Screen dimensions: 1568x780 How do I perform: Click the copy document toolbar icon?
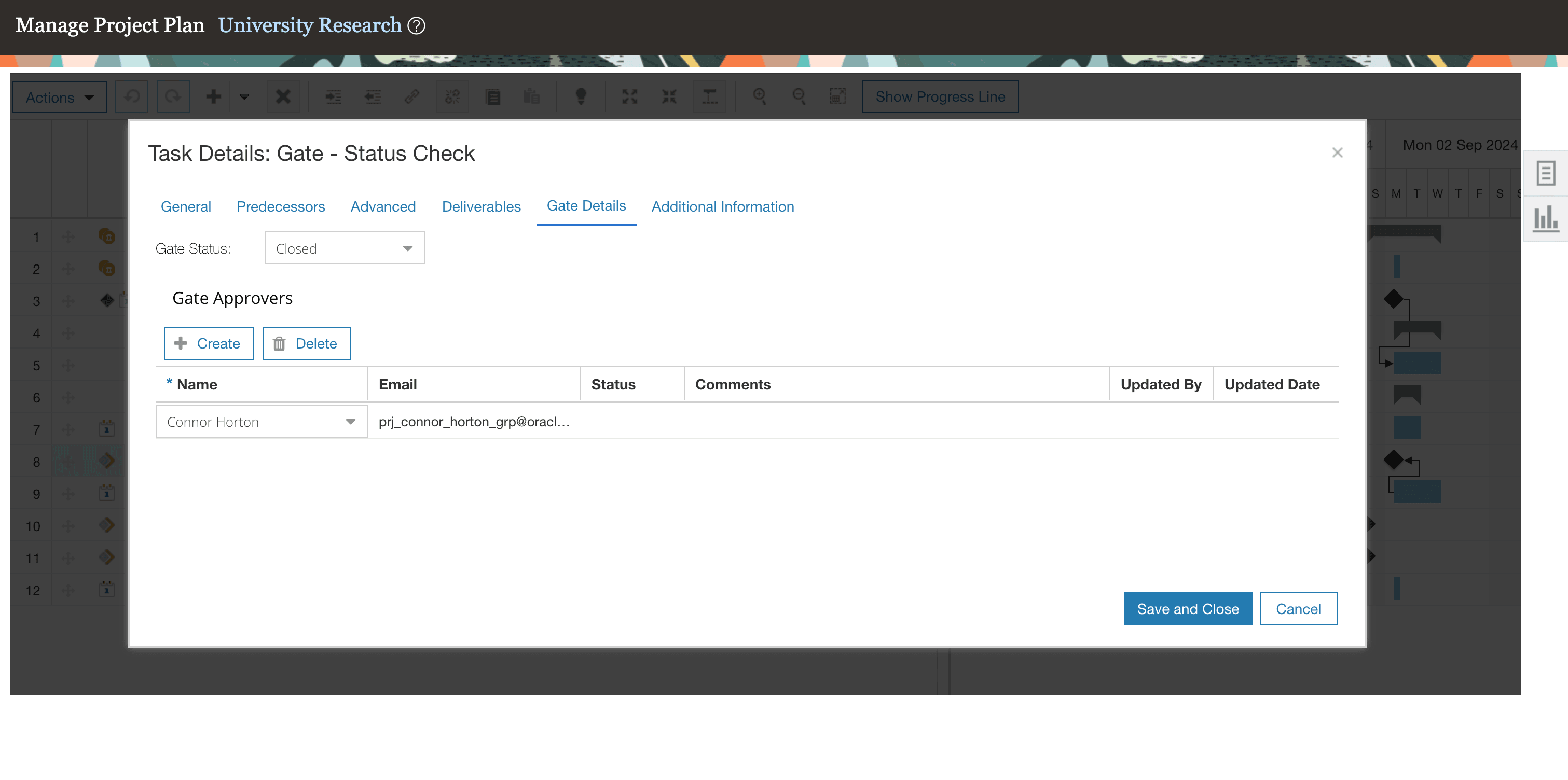[x=493, y=97]
